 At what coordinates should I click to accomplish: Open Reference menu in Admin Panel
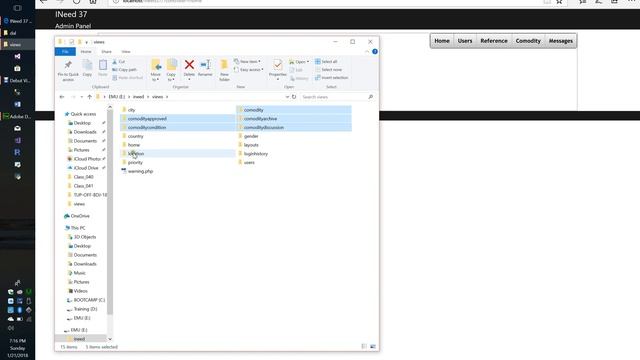(x=494, y=41)
